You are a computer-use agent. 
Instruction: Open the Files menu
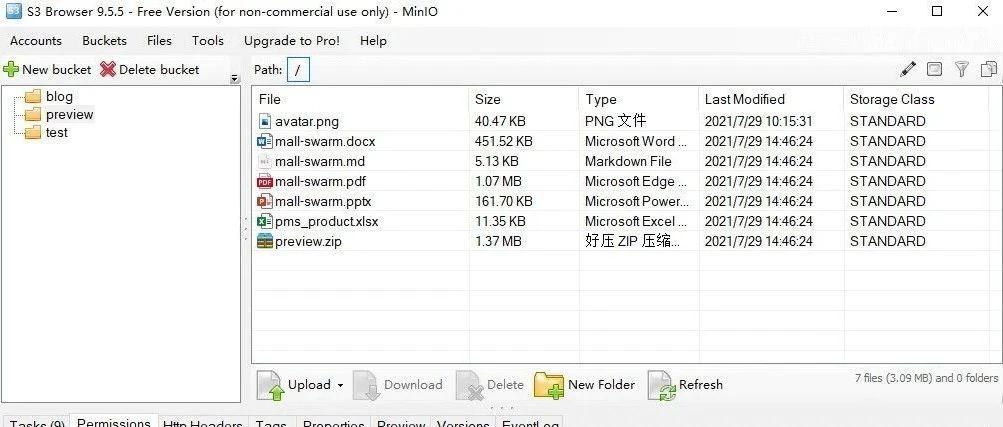pos(159,41)
